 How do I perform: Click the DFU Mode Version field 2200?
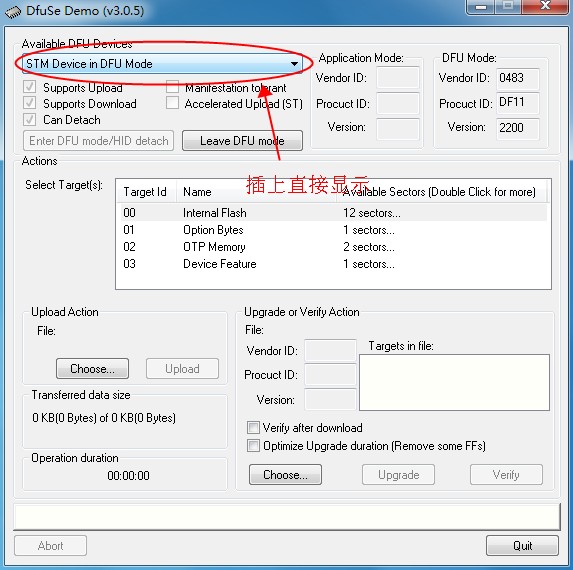click(x=517, y=128)
